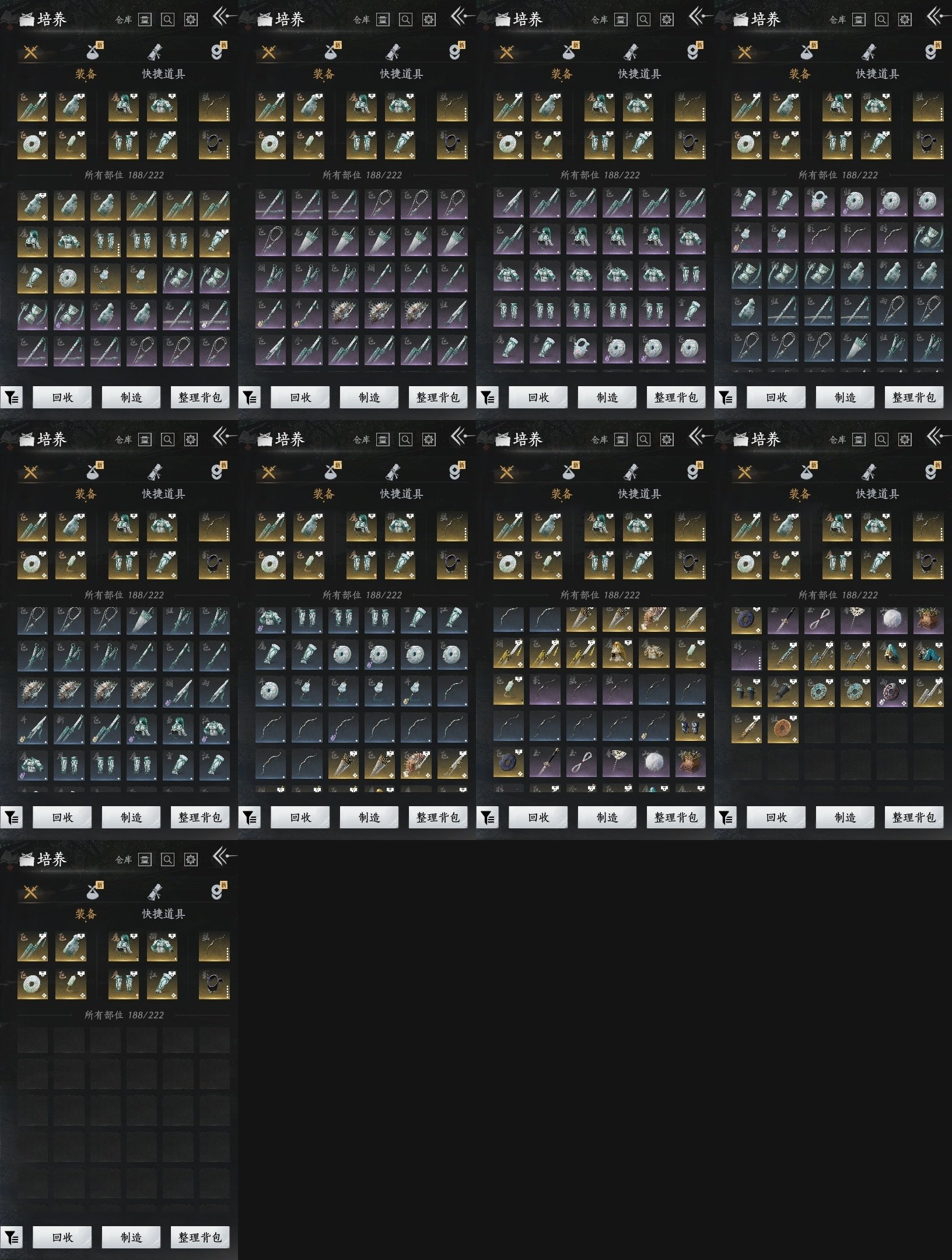
Task: Open the settings gear in the empty-grid panel
Action: [x=191, y=859]
